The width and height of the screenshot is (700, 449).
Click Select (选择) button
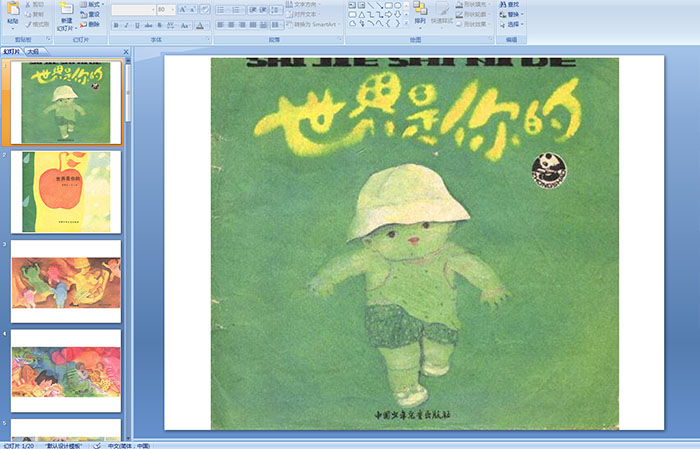512,24
